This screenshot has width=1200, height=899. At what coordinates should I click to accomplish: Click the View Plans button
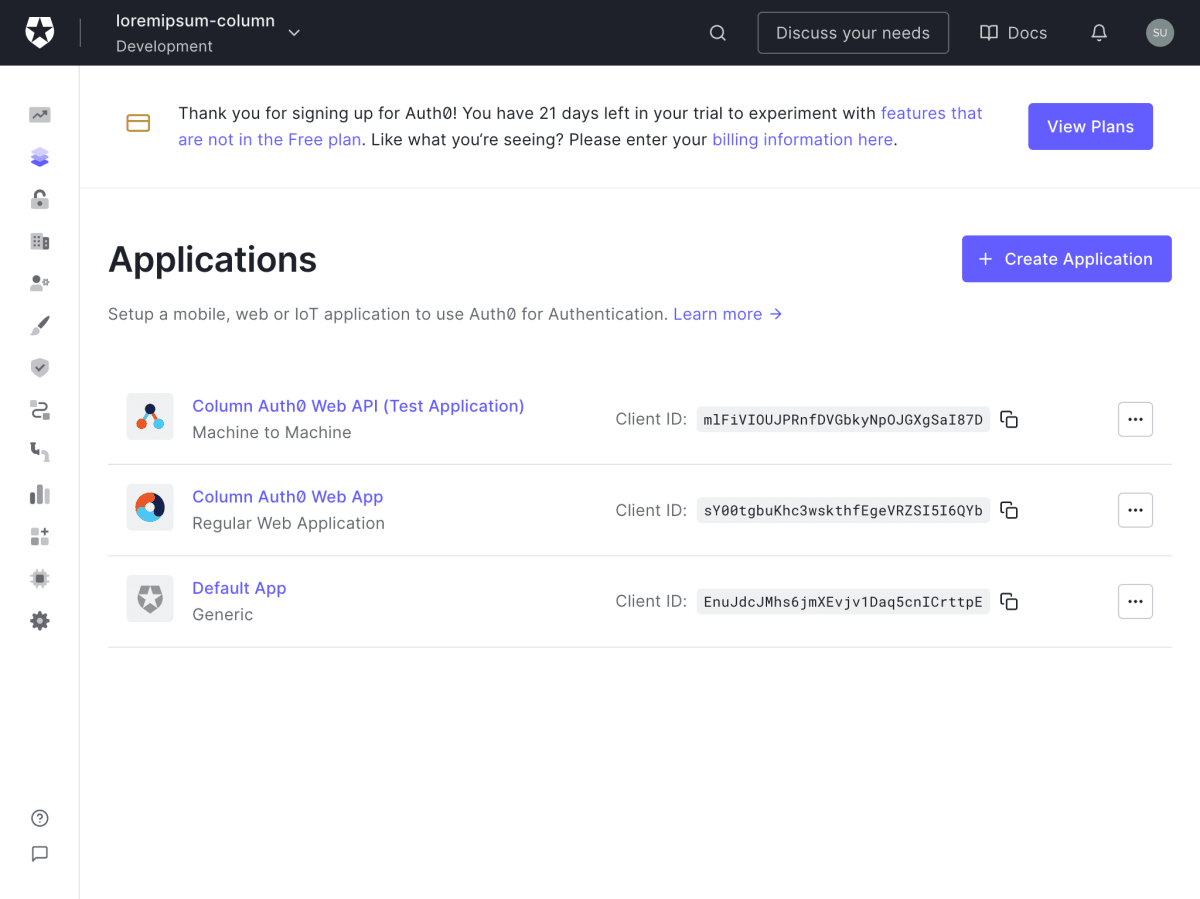click(1090, 126)
